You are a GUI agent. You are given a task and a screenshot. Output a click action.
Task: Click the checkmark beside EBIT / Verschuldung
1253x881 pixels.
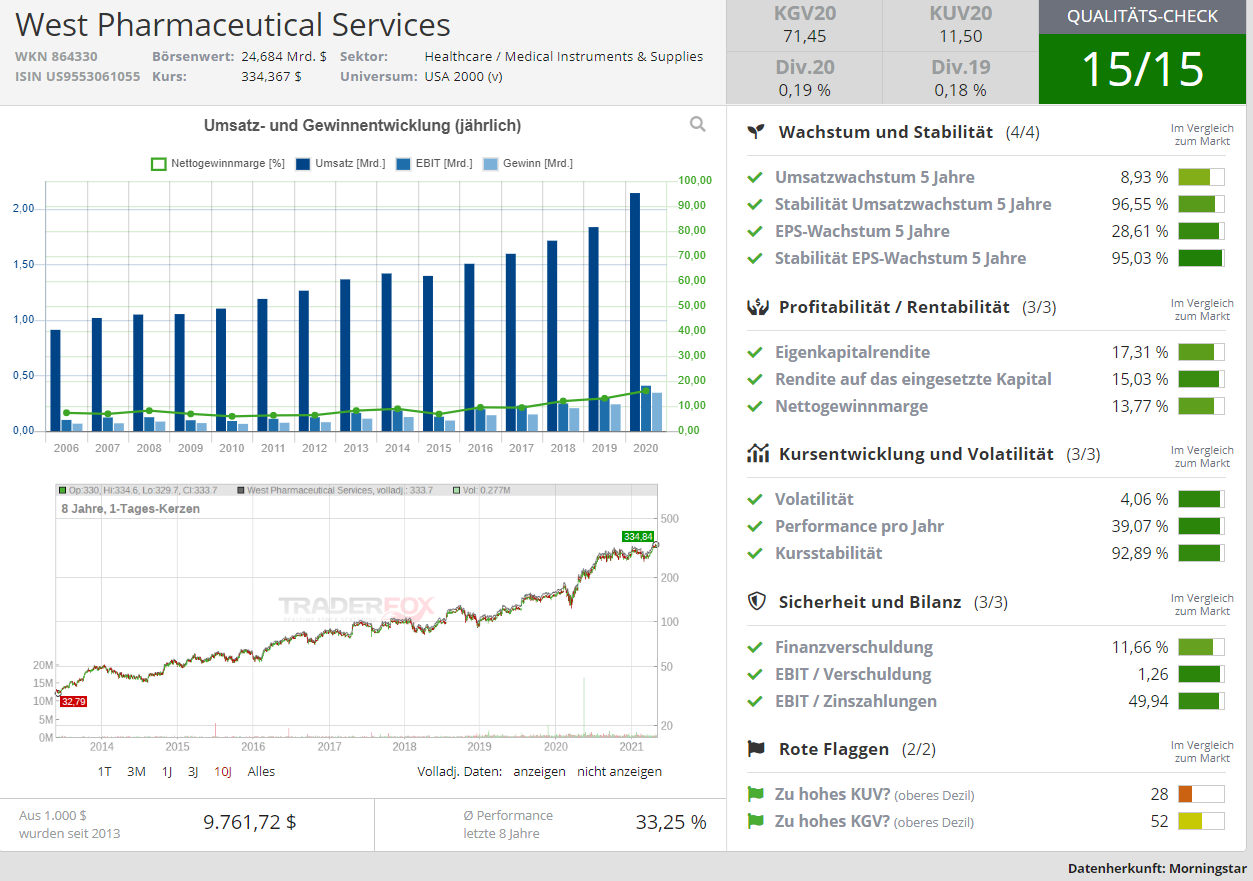click(756, 674)
